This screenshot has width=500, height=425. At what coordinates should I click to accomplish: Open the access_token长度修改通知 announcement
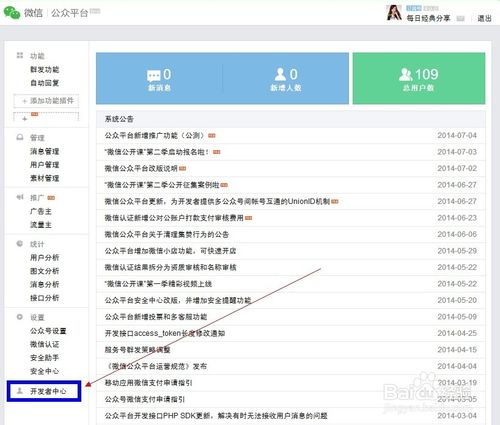click(x=165, y=333)
